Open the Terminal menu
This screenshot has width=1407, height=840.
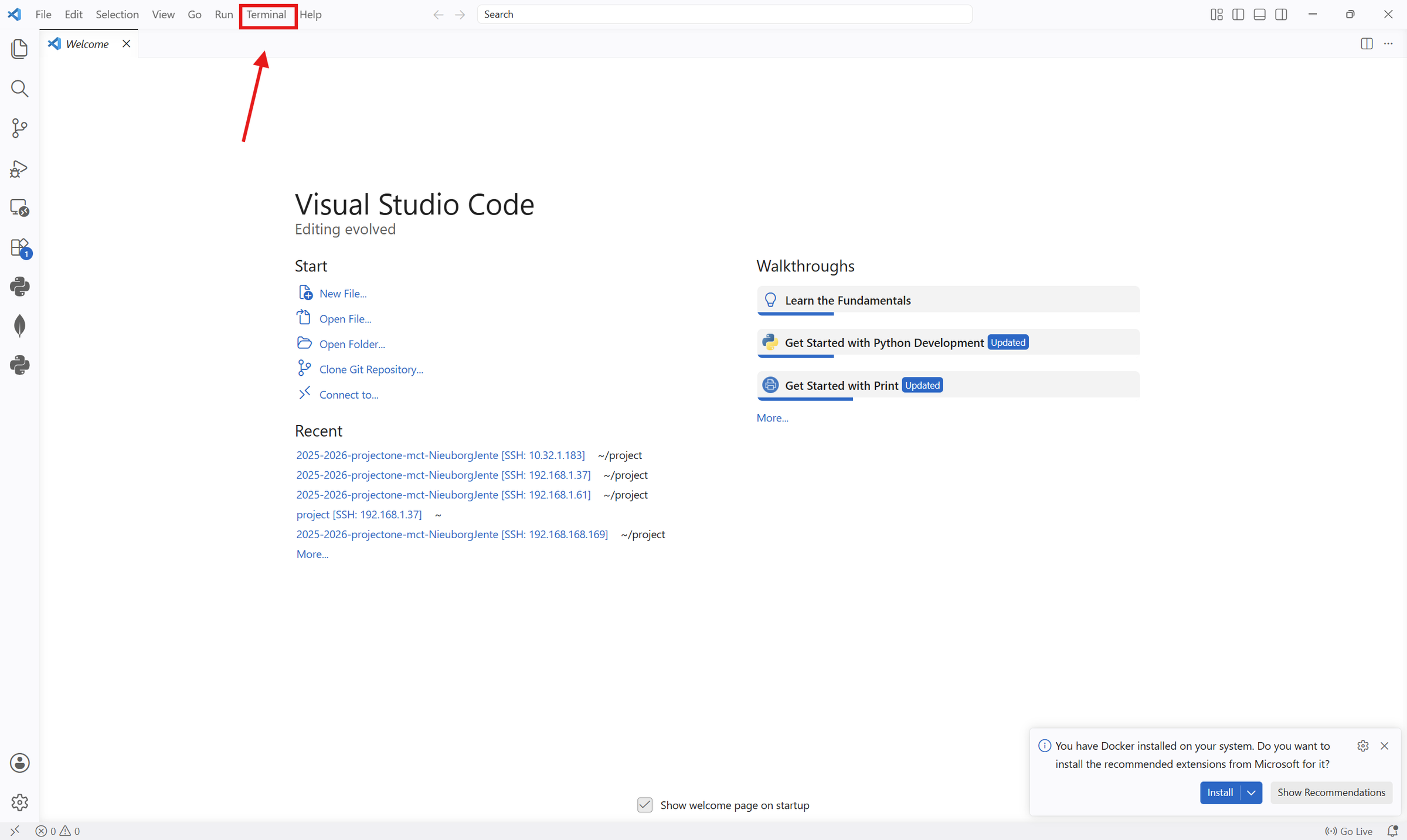pos(266,15)
